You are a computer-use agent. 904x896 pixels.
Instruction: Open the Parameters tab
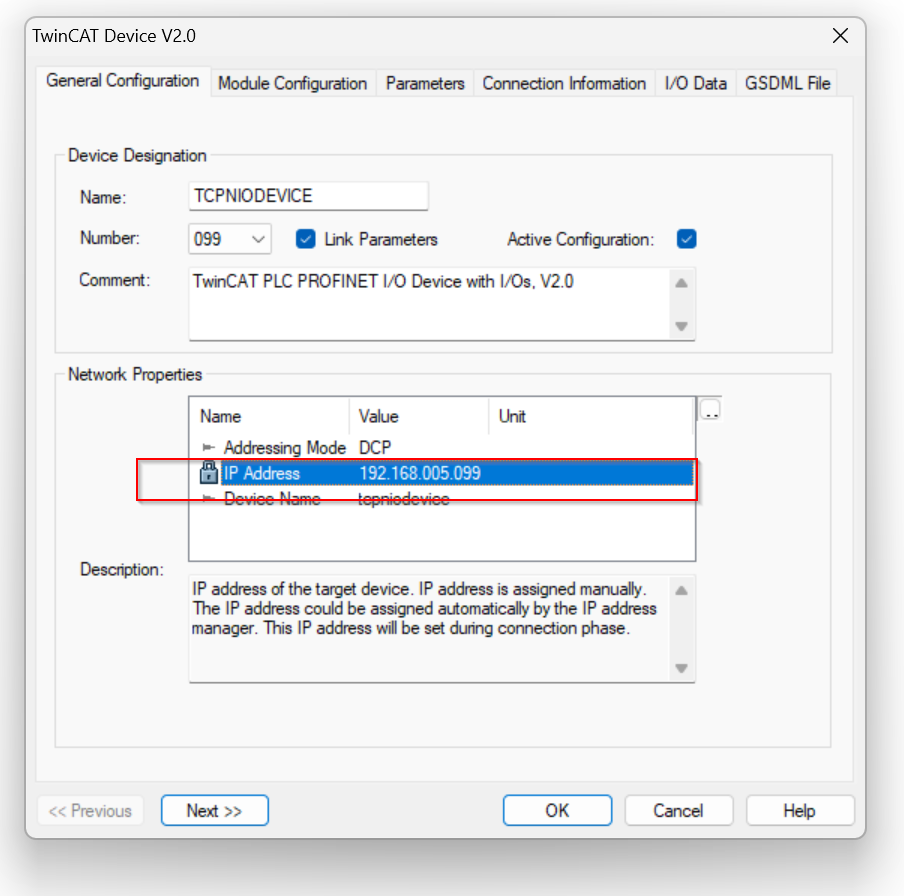point(425,84)
